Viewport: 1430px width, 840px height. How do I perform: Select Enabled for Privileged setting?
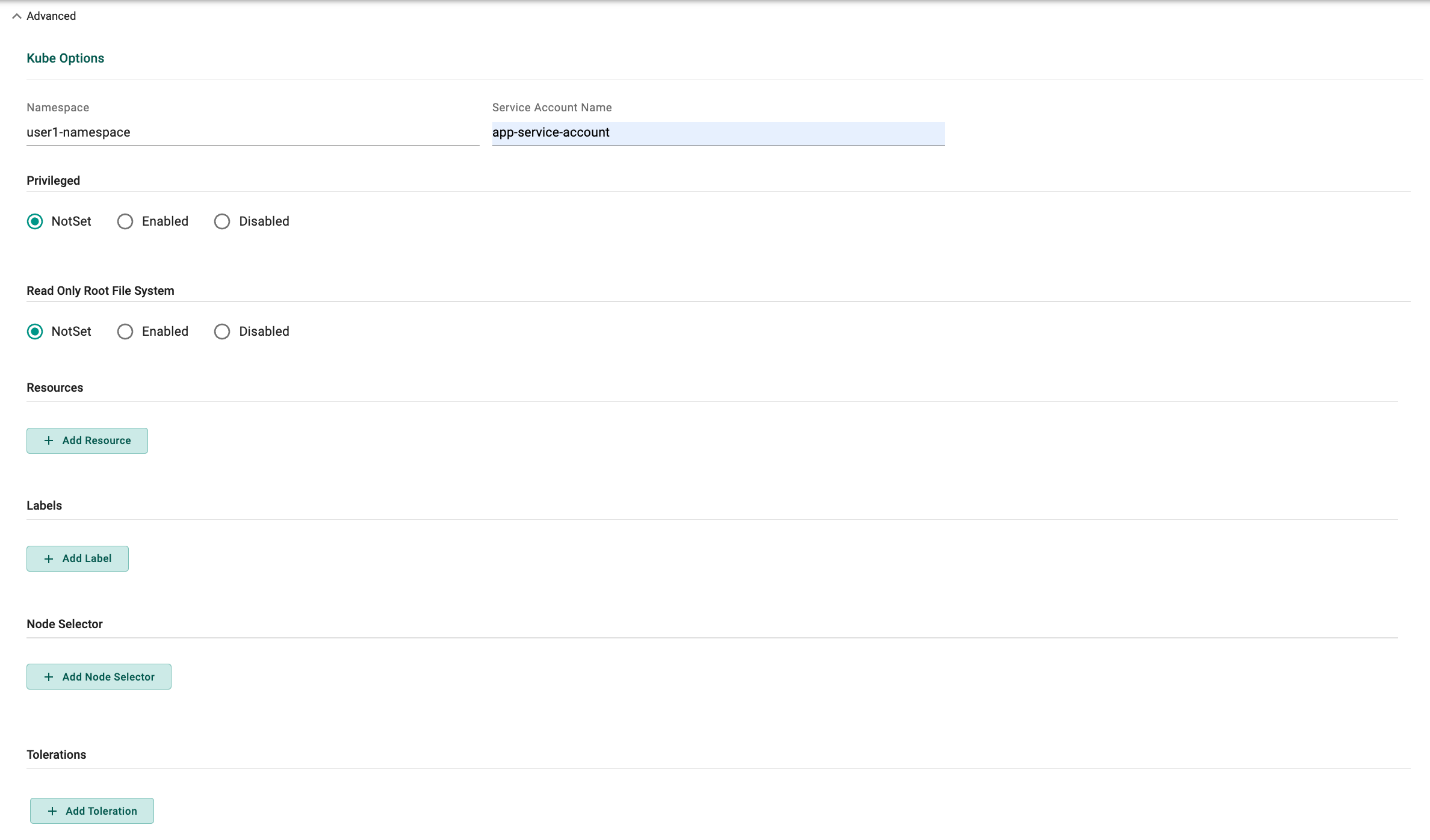click(x=124, y=221)
